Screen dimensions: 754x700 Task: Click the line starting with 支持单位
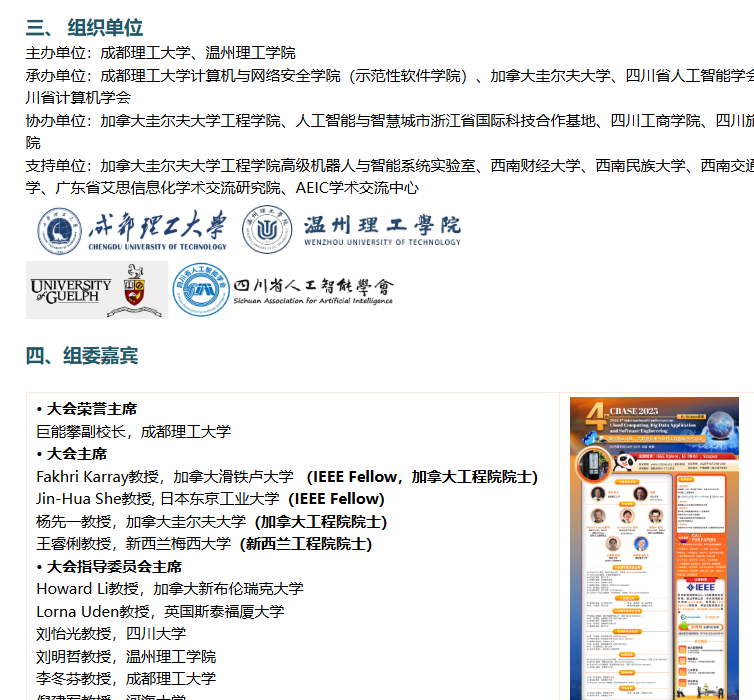coord(390,166)
